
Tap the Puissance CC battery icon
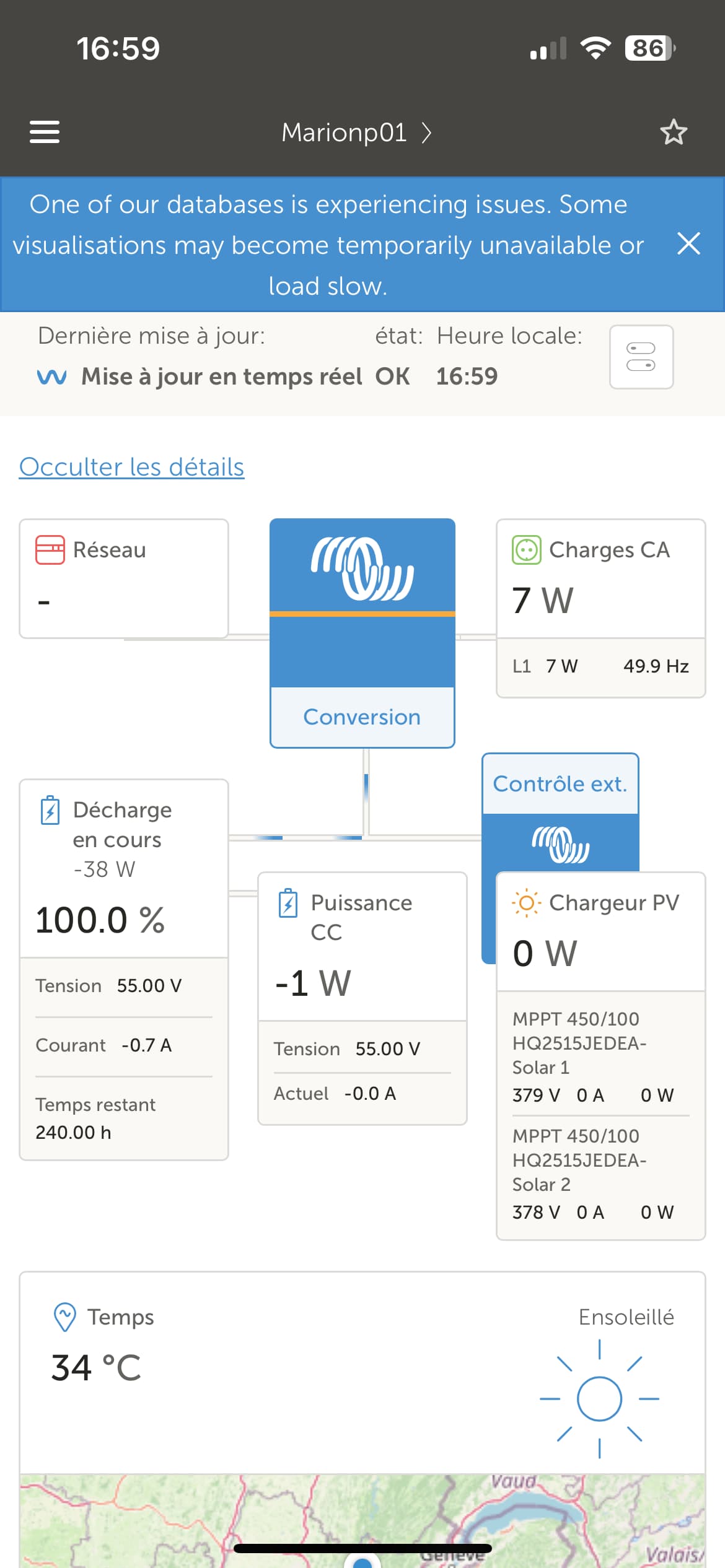pos(288,903)
